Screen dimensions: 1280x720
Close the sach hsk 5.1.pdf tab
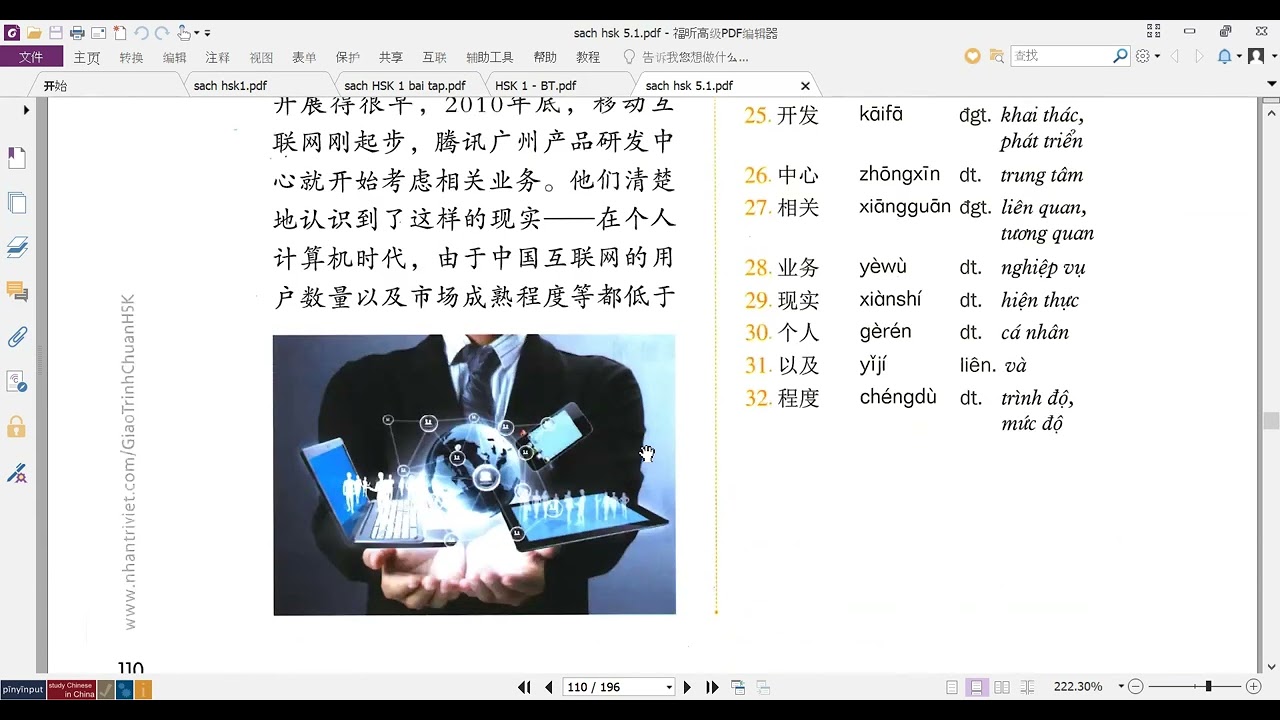pyautogui.click(x=805, y=86)
